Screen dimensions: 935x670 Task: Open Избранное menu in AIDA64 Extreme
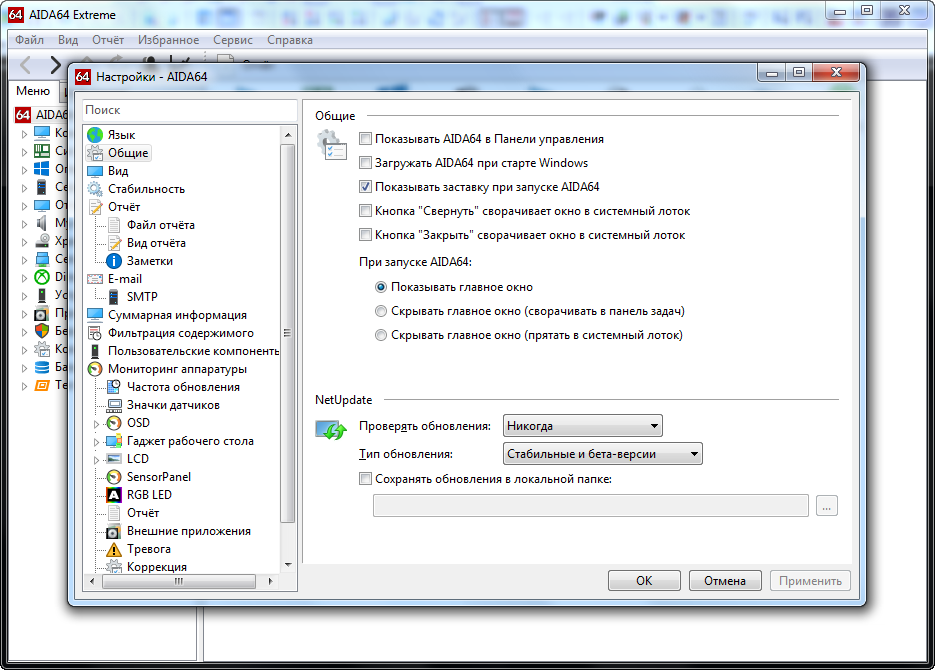click(x=169, y=40)
